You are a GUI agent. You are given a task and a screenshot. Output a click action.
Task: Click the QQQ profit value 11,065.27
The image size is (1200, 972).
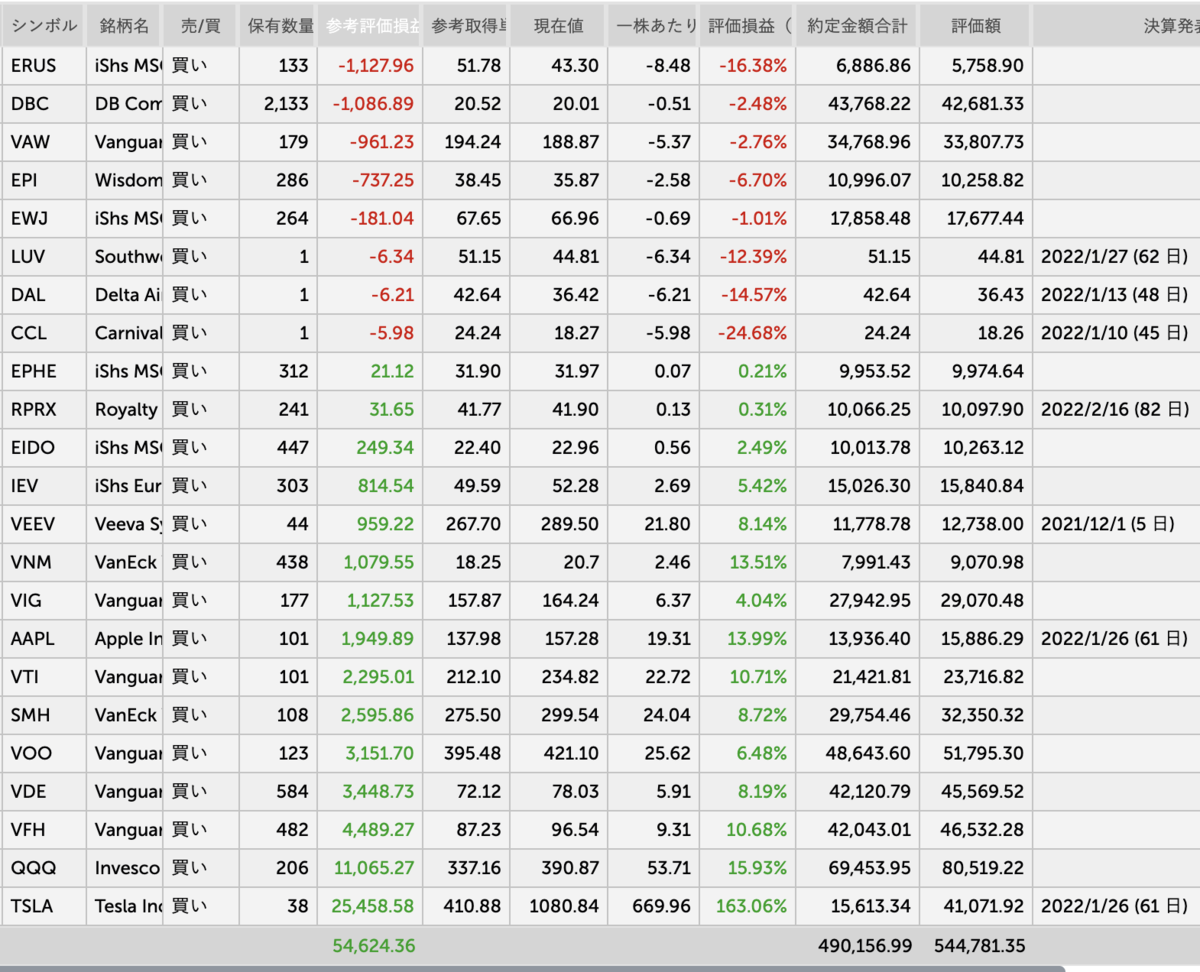point(374,868)
